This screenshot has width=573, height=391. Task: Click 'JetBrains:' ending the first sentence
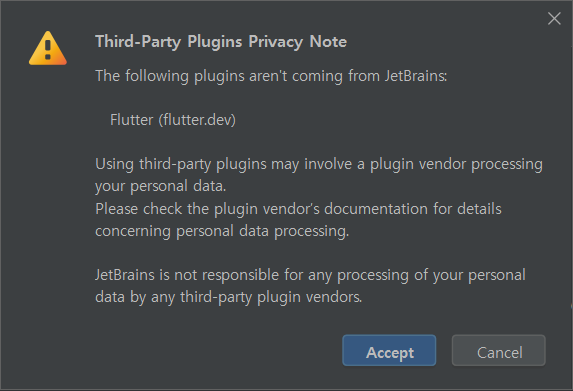[x=416, y=76]
